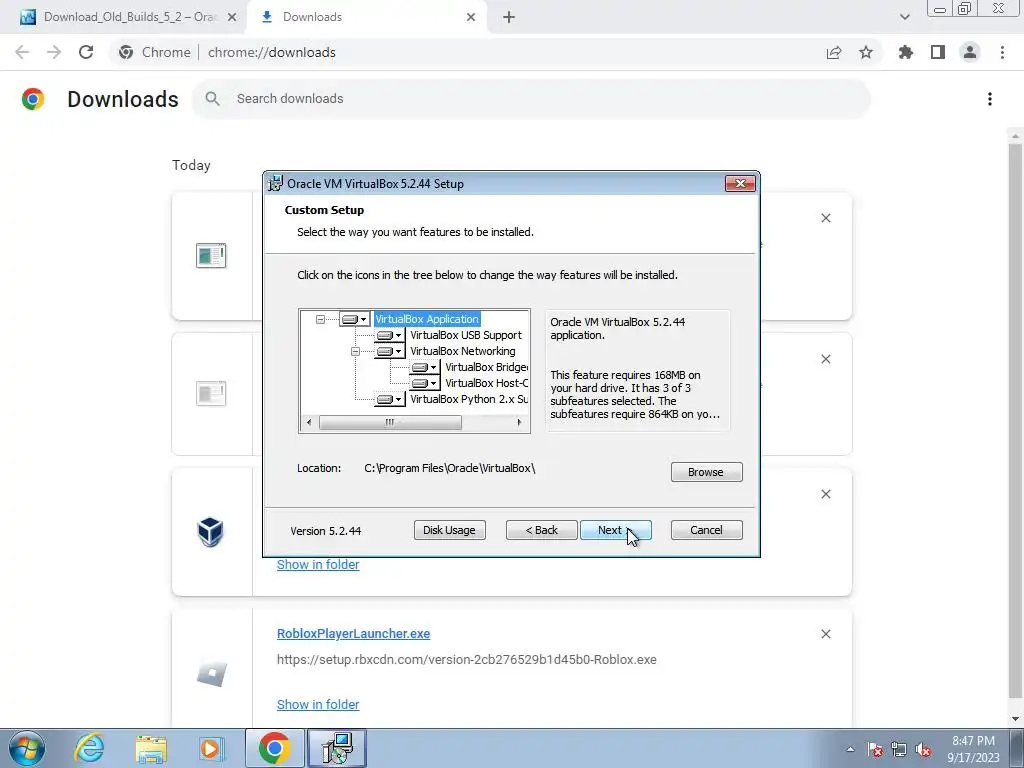This screenshot has width=1024, height=768.
Task: Click the feature tree right scroll arrow
Action: 519,423
